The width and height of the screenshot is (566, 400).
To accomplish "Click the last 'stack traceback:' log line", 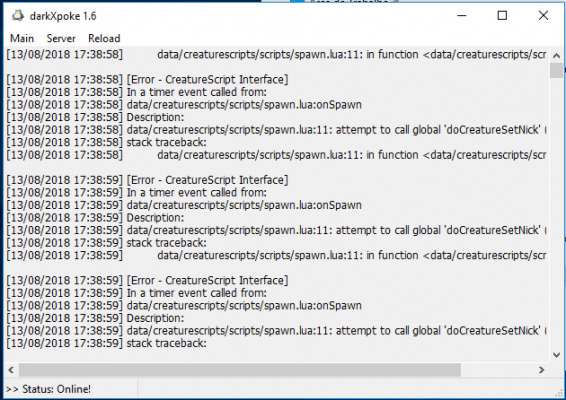I will pos(106,343).
